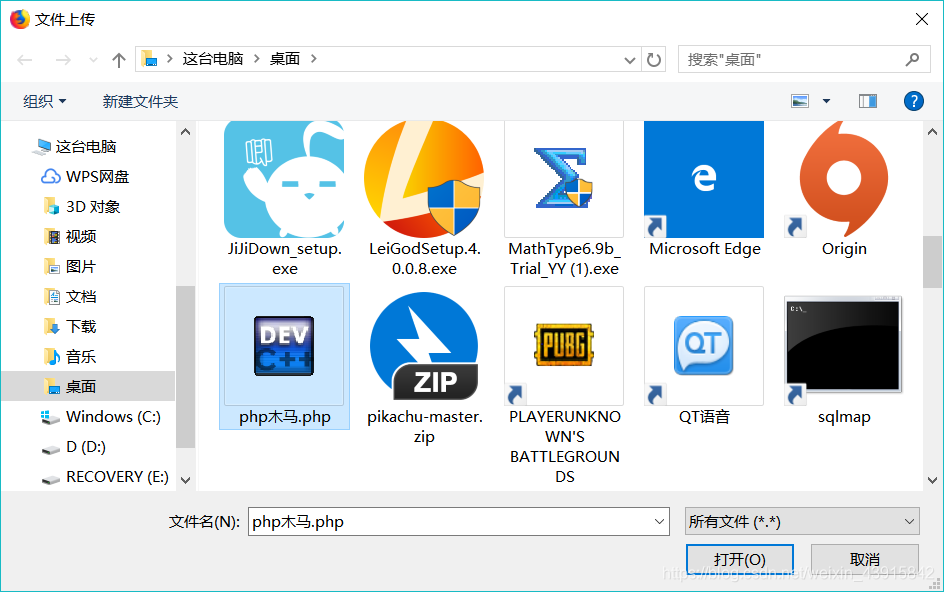Open help with the question mark icon

(x=913, y=101)
